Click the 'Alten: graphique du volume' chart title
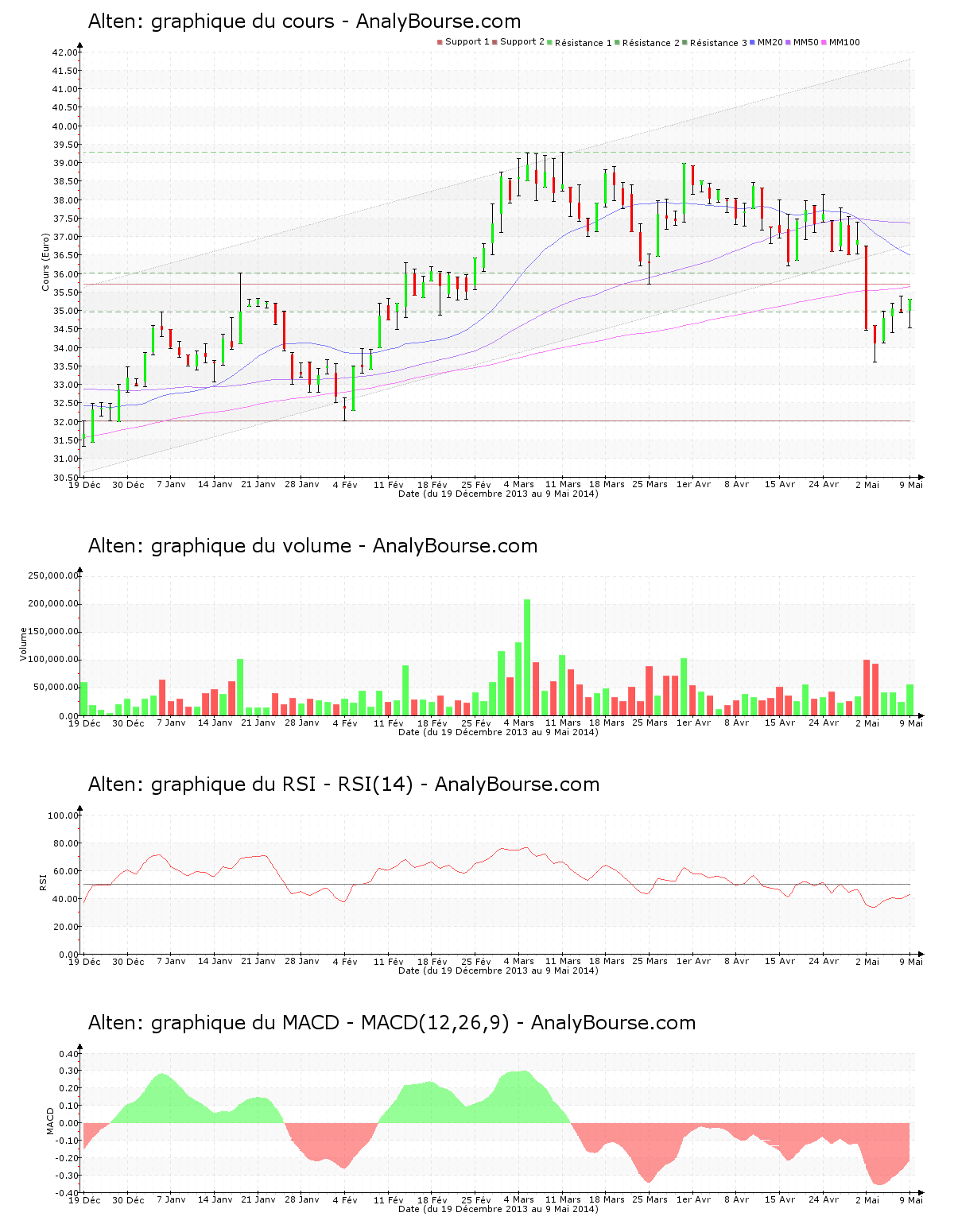The image size is (954, 1232). click(312, 546)
